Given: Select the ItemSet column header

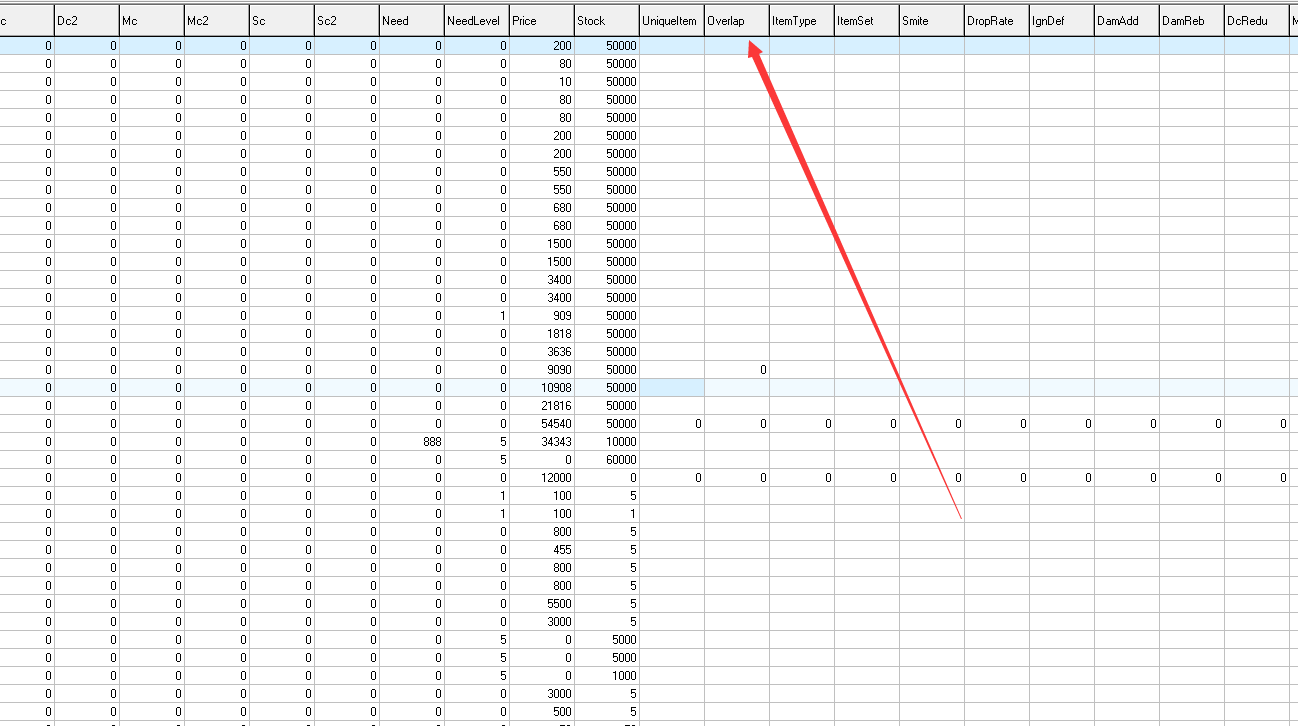Looking at the screenshot, I should coord(866,21).
